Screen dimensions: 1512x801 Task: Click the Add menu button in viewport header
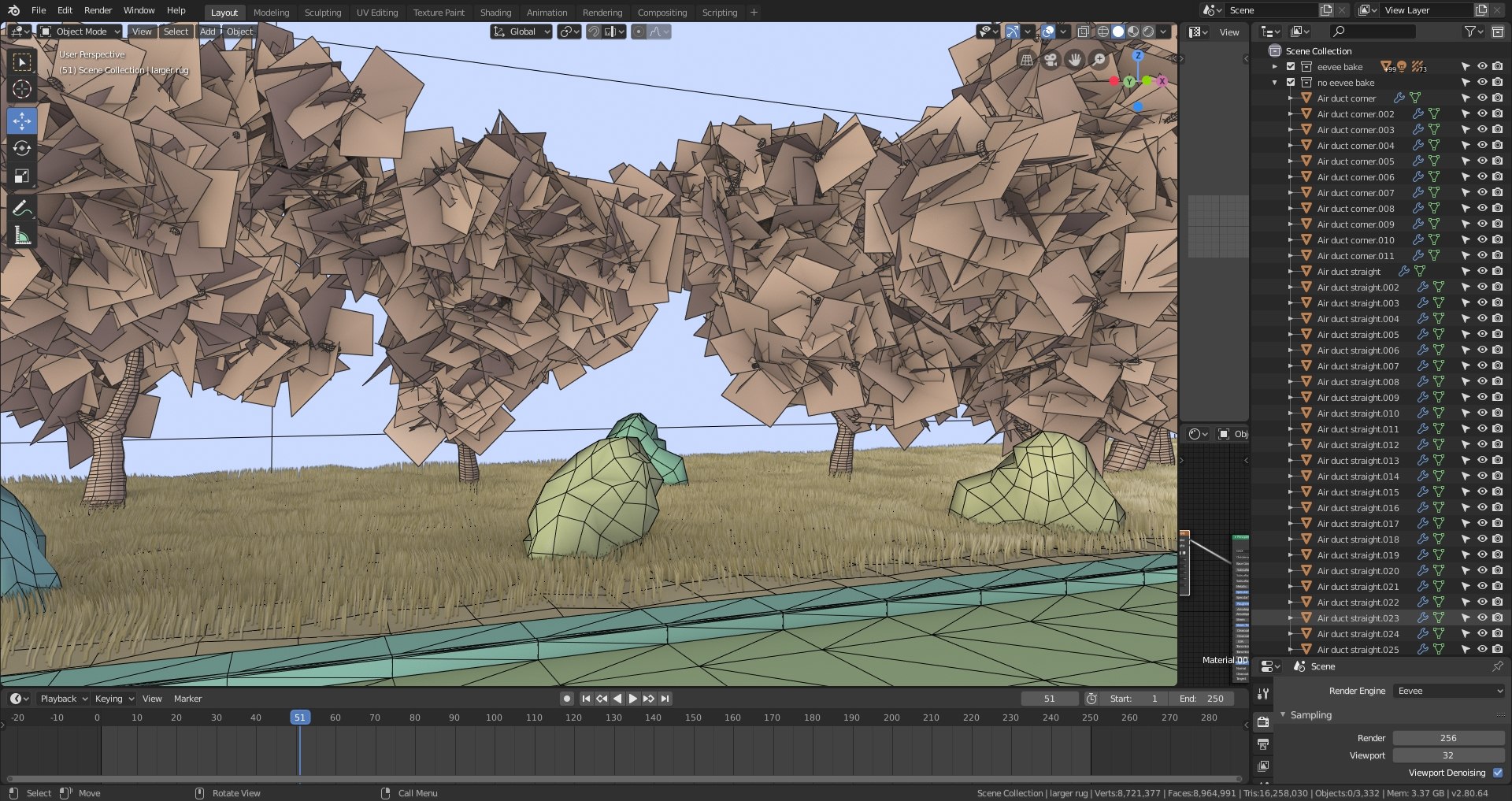point(207,32)
